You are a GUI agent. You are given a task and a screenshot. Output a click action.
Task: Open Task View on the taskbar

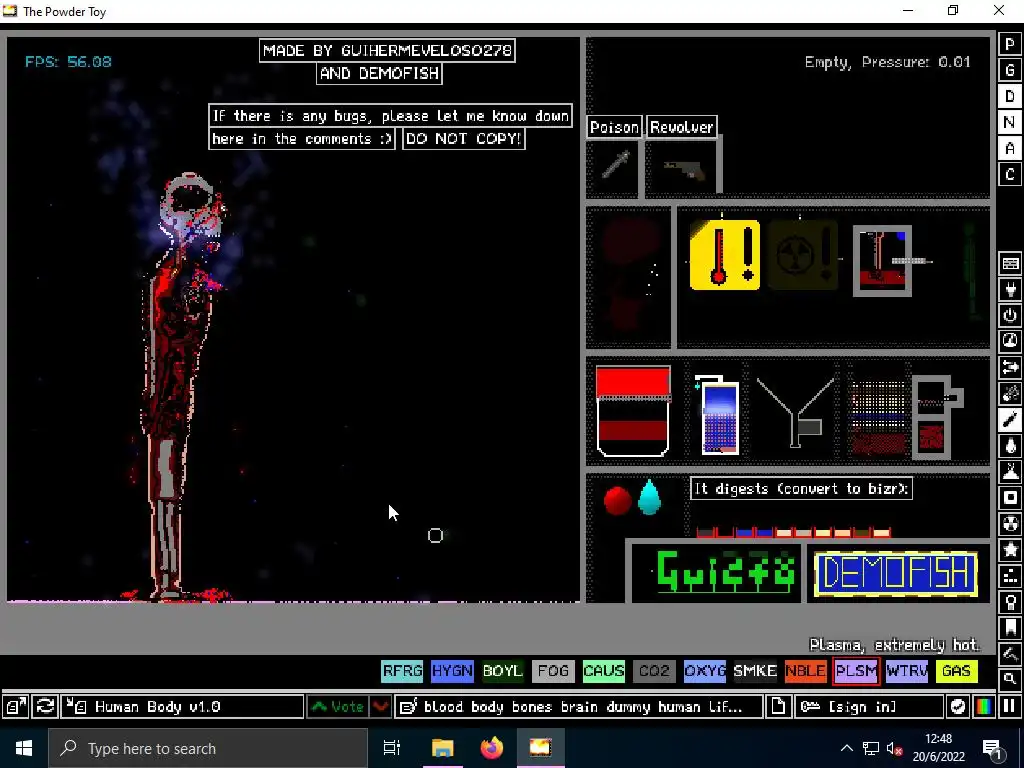pyautogui.click(x=392, y=748)
